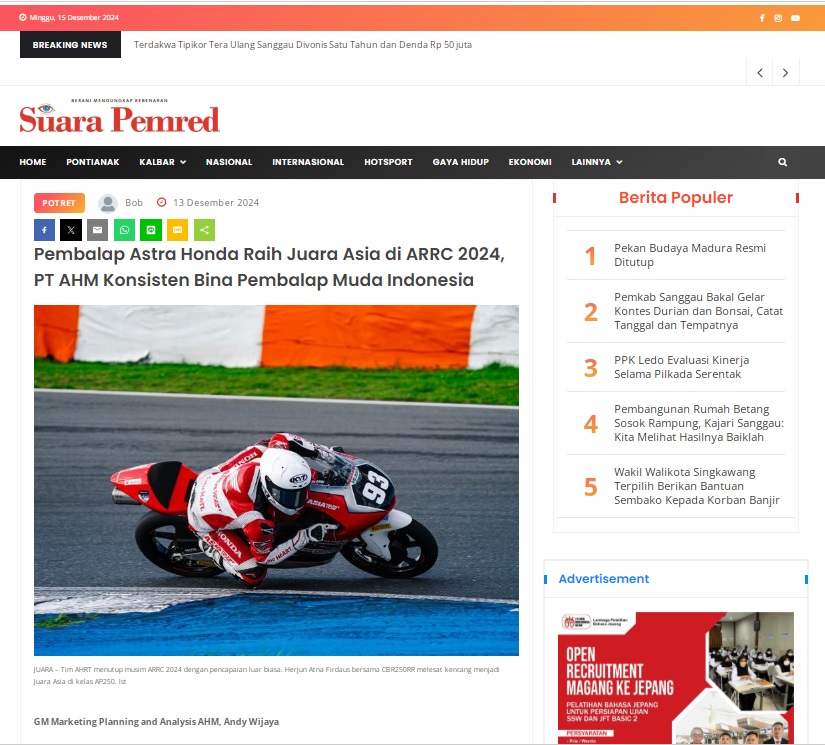Image resolution: width=825 pixels, height=745 pixels.
Task: Open the Internasional section
Action: (308, 162)
